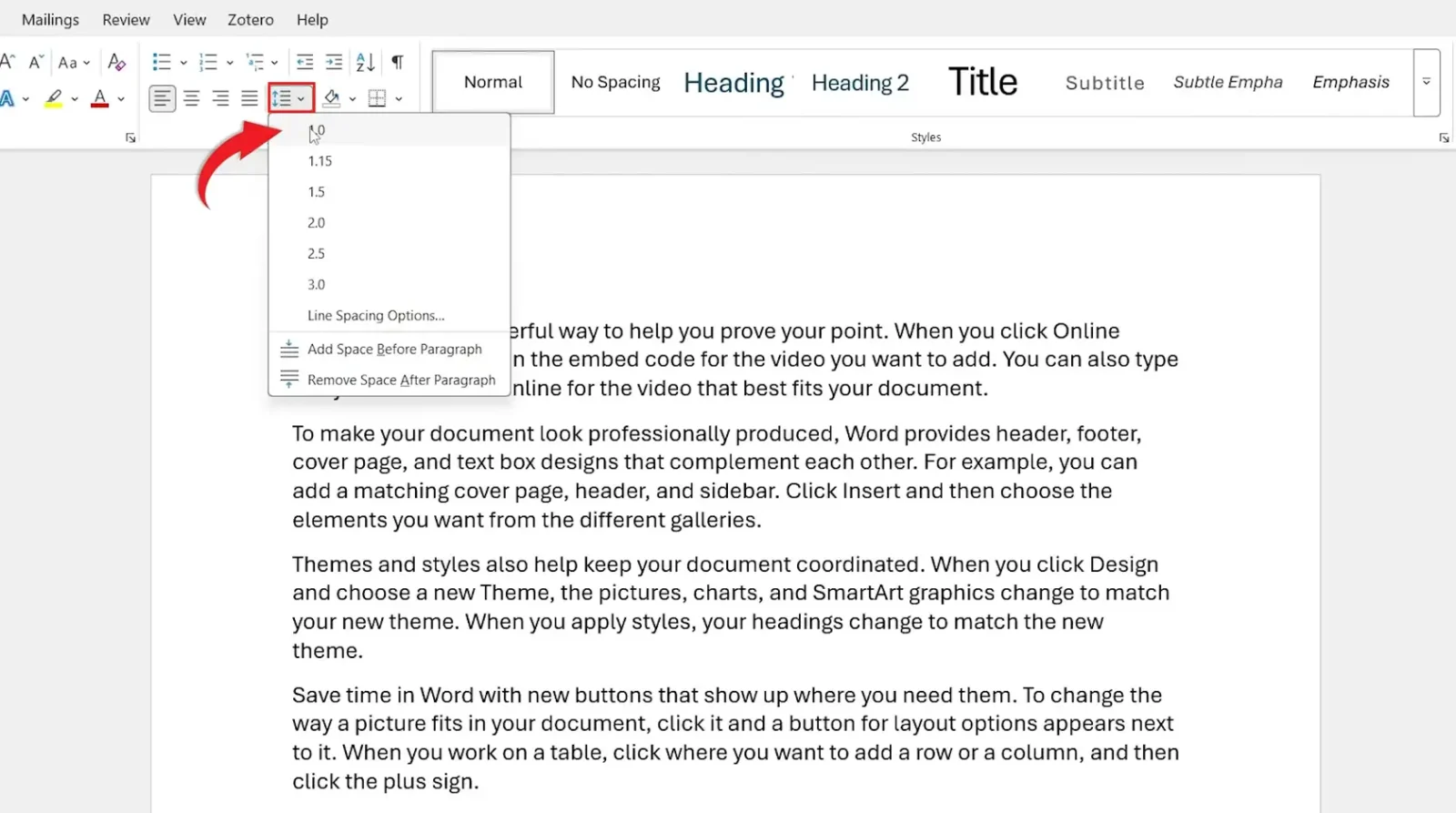Click the Increase Indent icon
The height and width of the screenshot is (813, 1456).
[x=334, y=62]
